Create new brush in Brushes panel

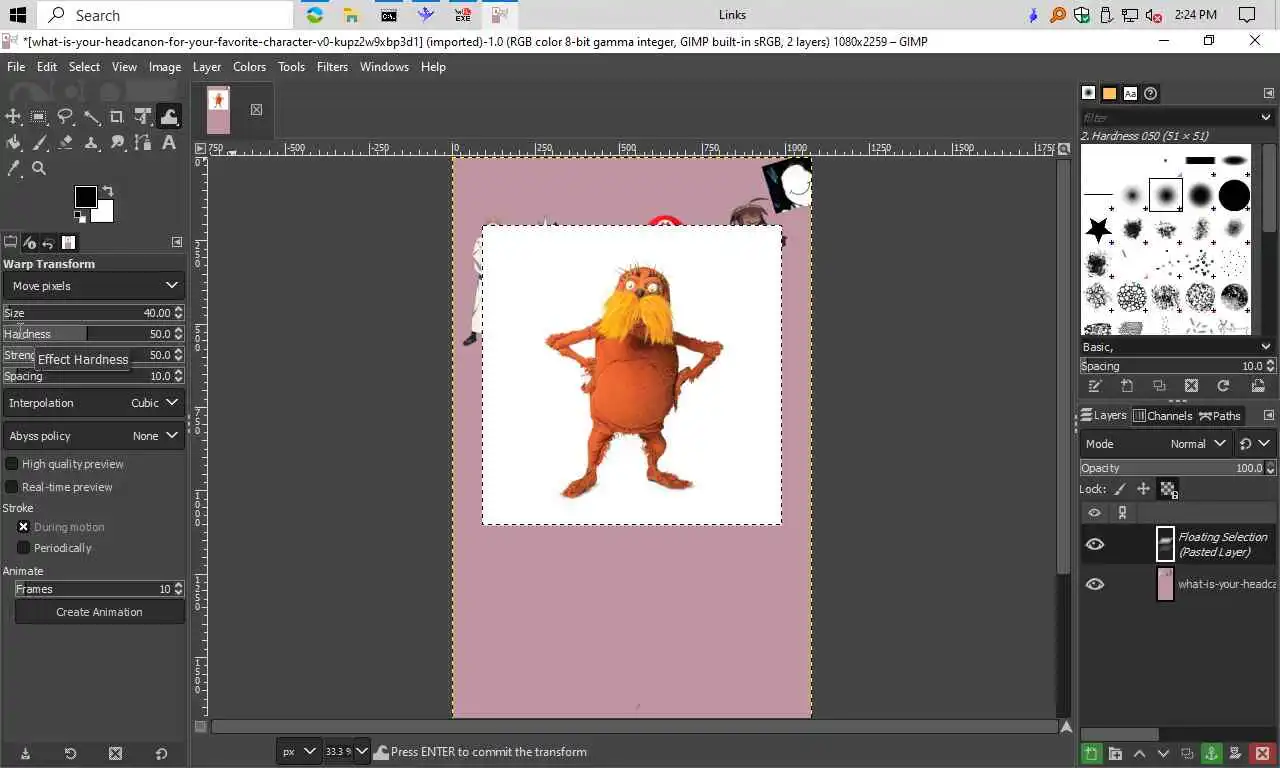[x=1127, y=386]
